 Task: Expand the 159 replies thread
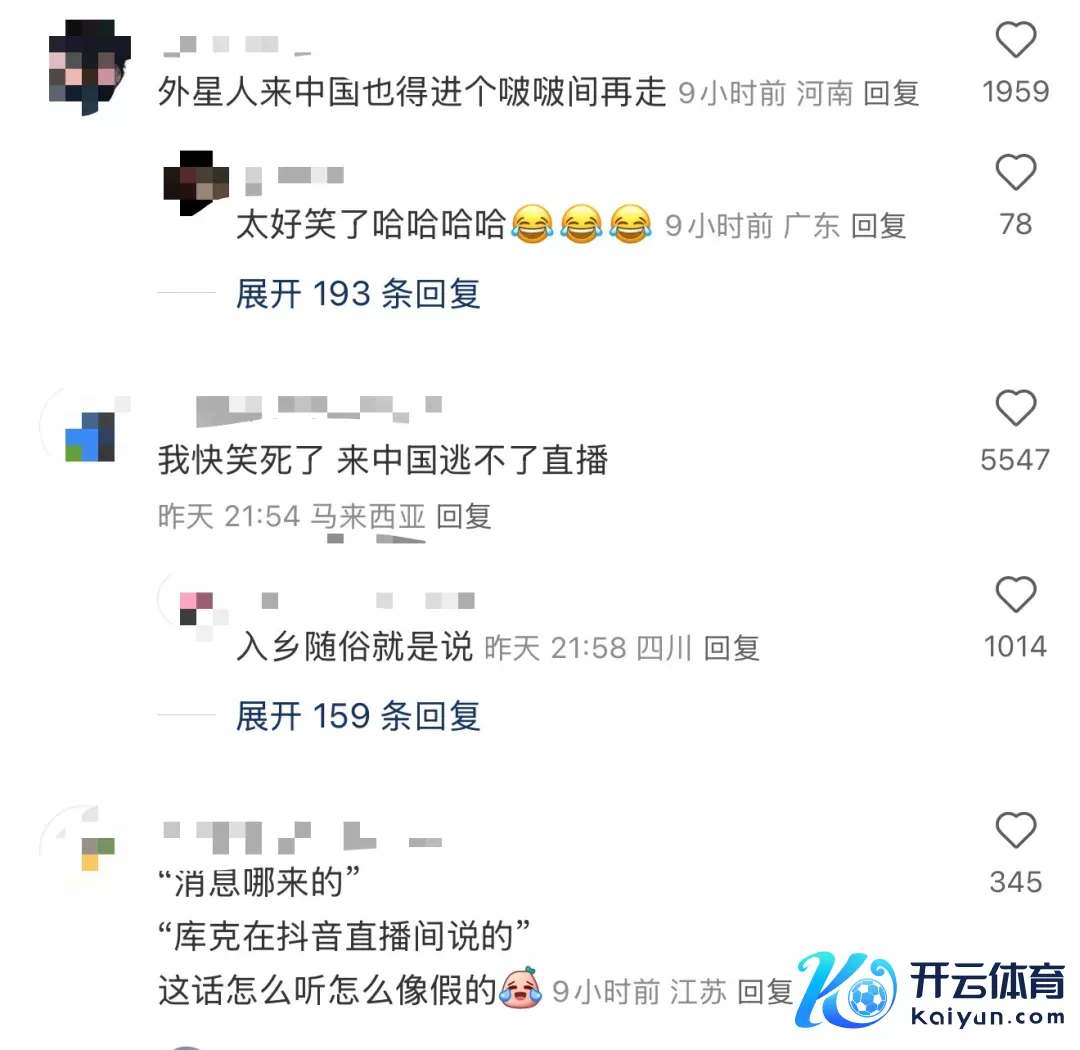pyautogui.click(x=357, y=716)
